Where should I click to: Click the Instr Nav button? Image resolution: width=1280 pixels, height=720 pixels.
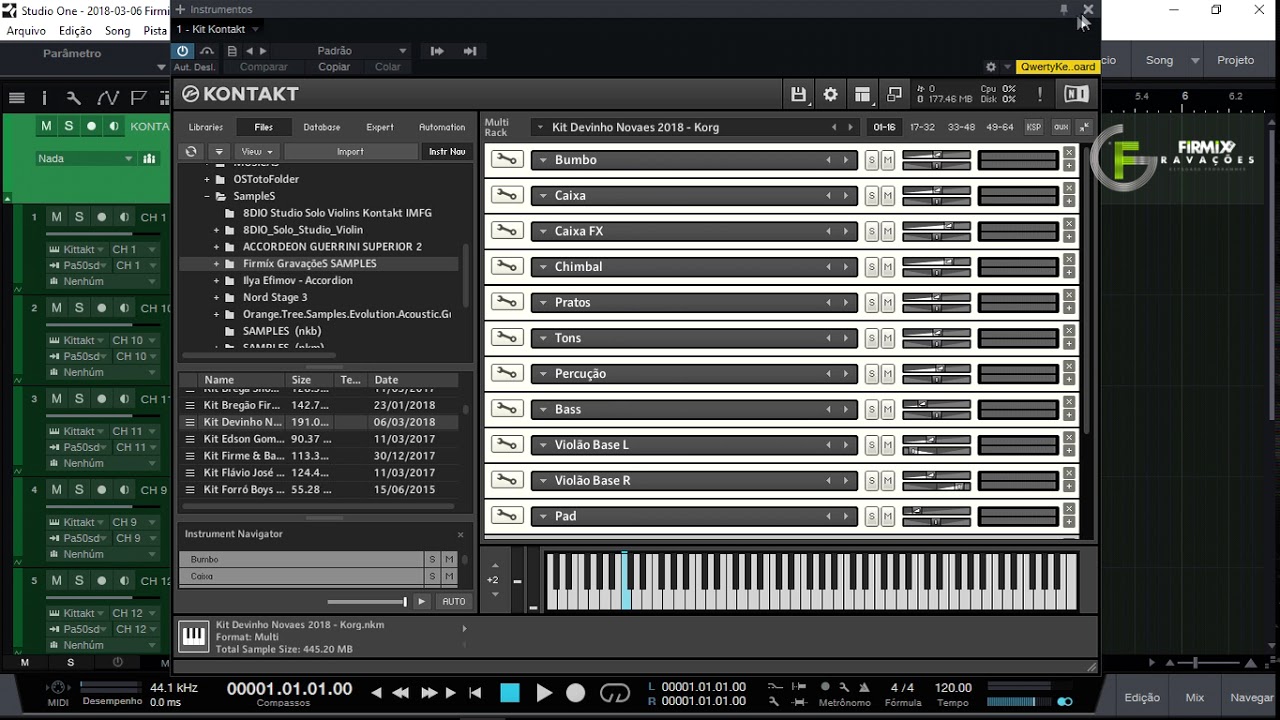[447, 152]
